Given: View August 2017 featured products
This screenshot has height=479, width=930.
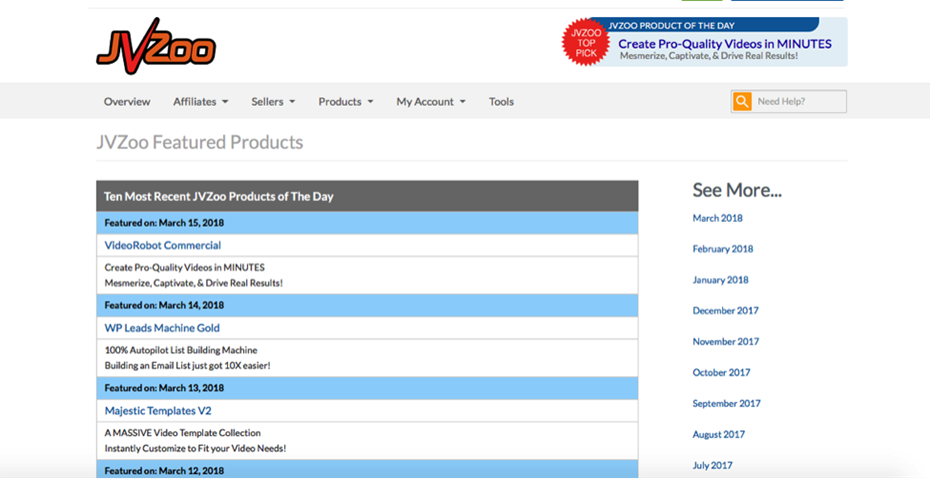Looking at the screenshot, I should click(718, 435).
